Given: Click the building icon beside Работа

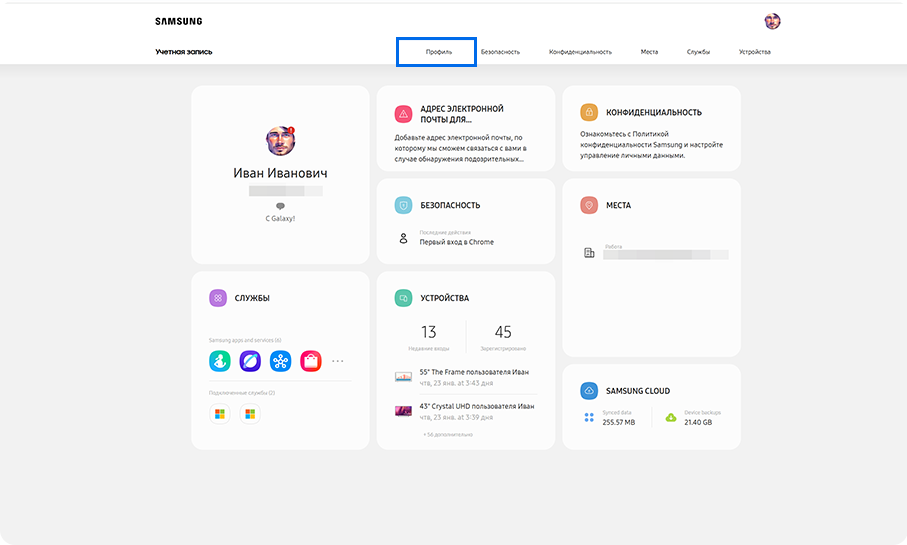Looking at the screenshot, I should (x=589, y=252).
